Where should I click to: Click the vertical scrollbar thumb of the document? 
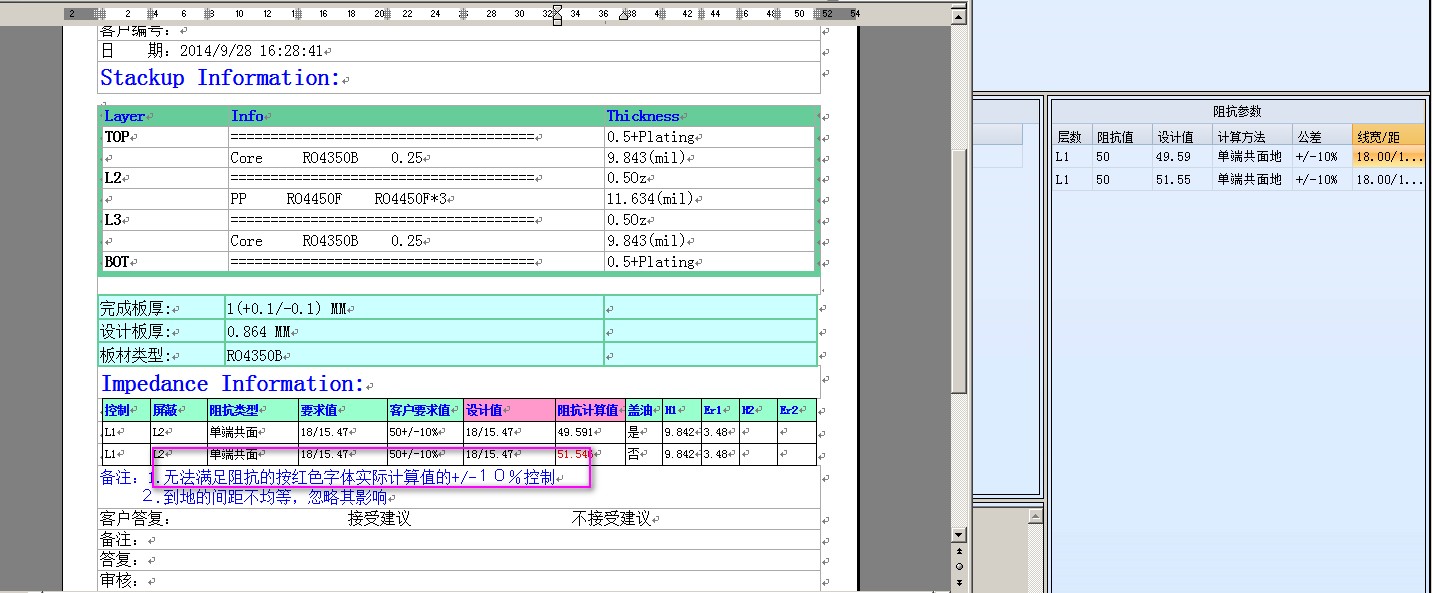pos(959,271)
